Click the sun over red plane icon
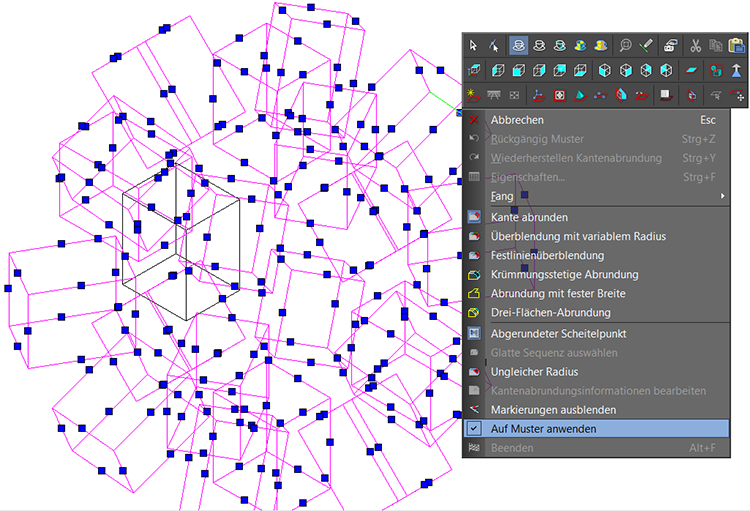Image resolution: width=750 pixels, height=511 pixels. [474, 95]
